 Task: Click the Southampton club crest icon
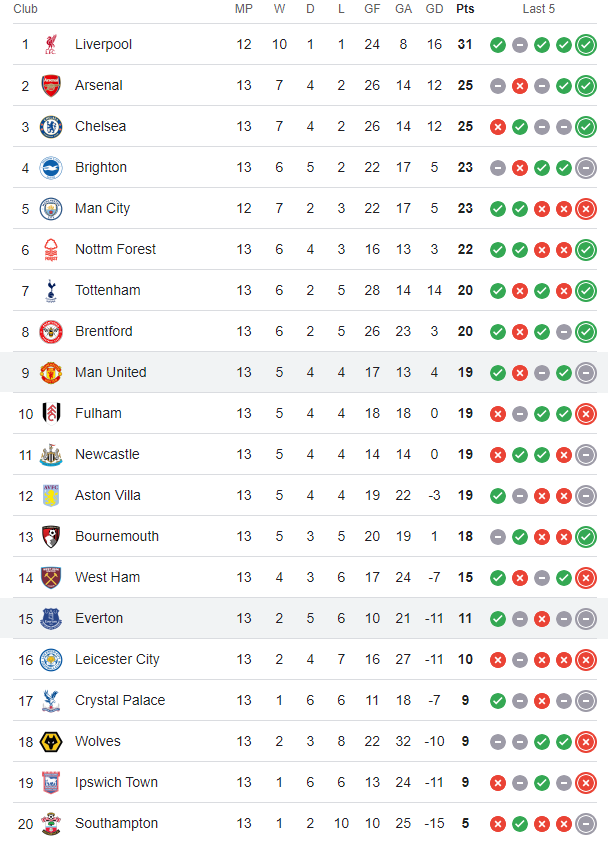click(x=50, y=823)
